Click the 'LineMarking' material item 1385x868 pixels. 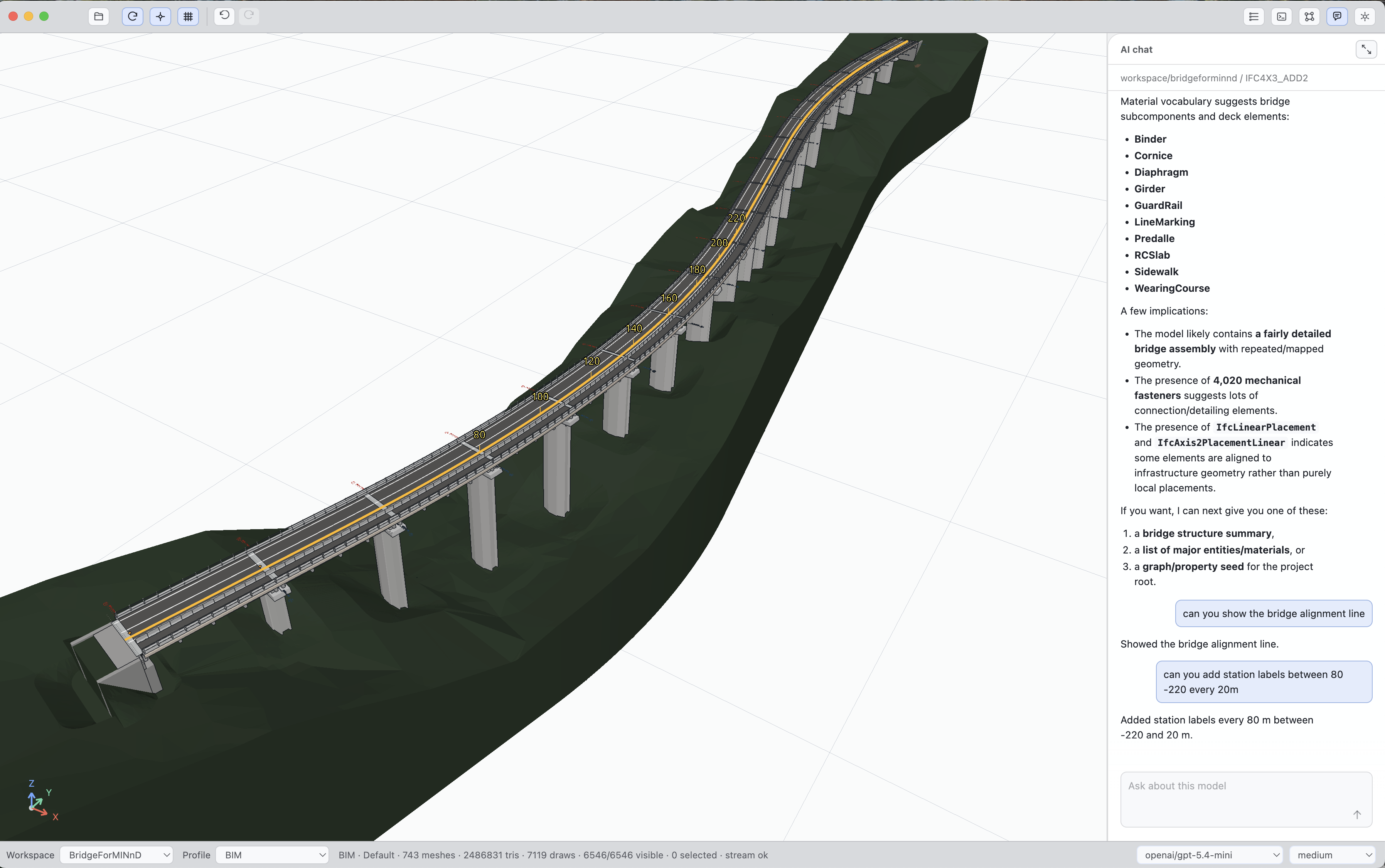(1164, 222)
